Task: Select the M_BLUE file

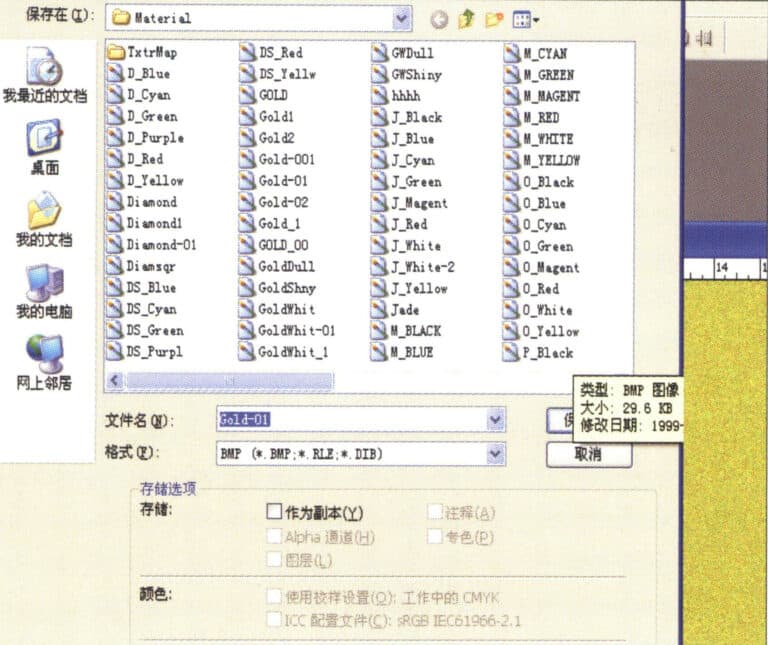Action: click(403, 352)
